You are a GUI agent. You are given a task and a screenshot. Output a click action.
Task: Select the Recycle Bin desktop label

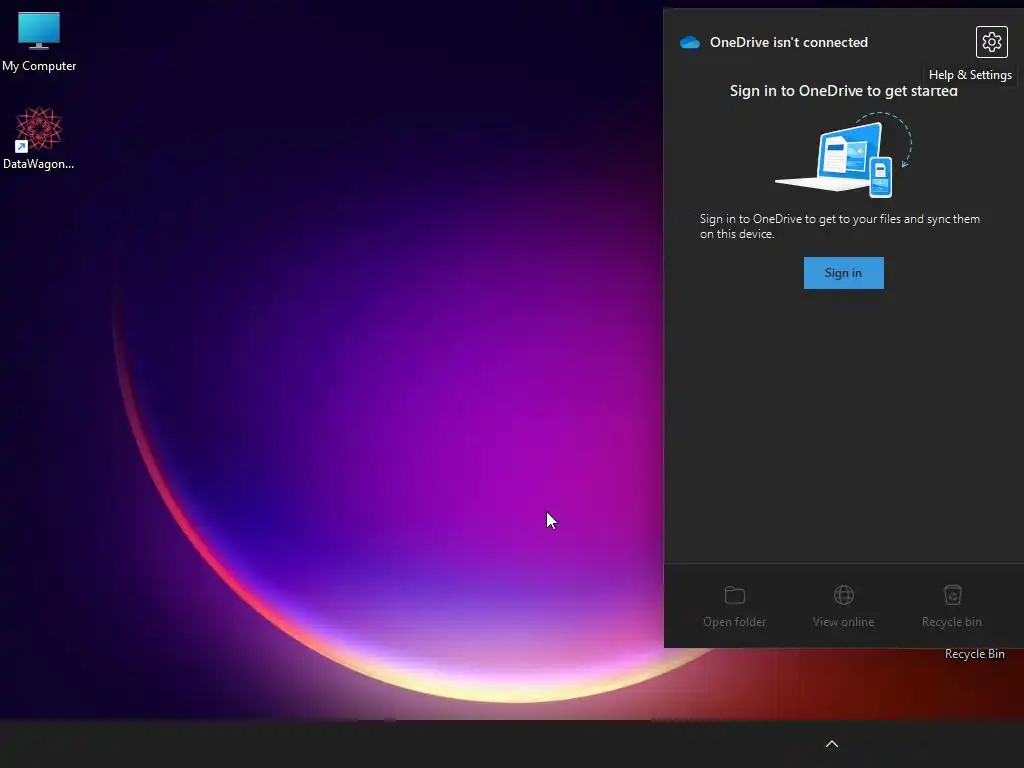pos(974,654)
